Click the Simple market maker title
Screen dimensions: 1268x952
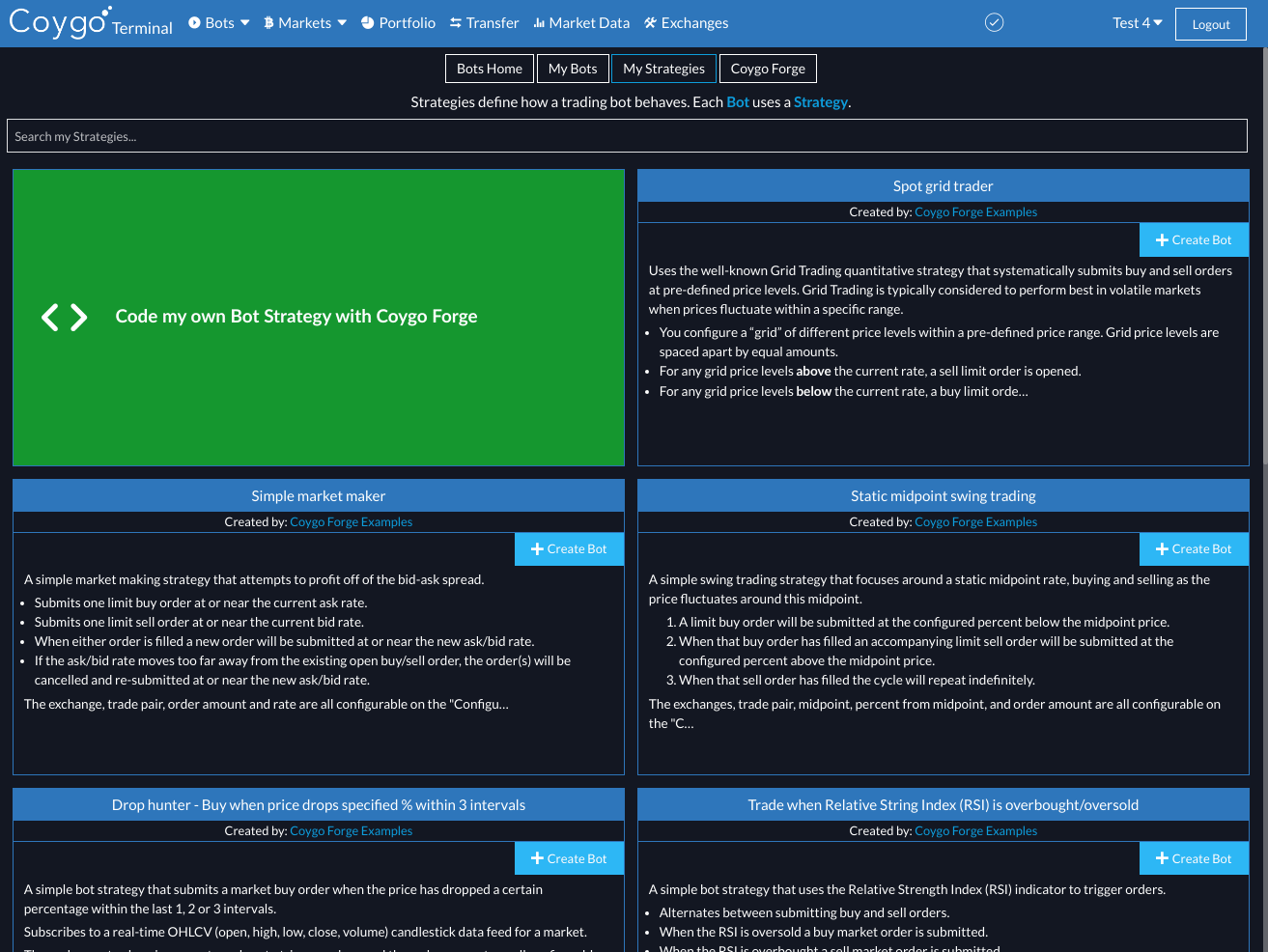pyautogui.click(x=319, y=496)
